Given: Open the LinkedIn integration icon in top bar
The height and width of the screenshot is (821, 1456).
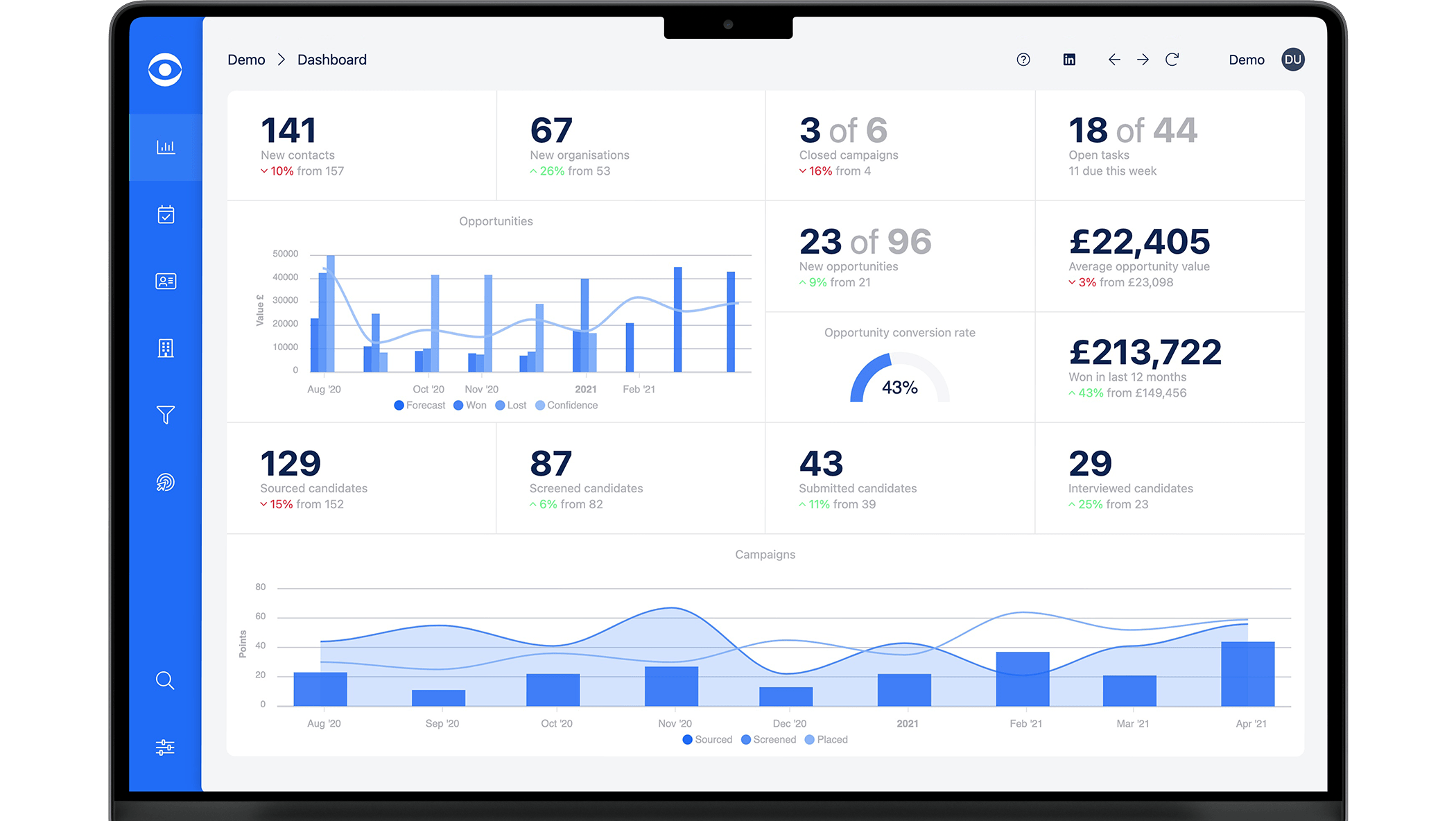Looking at the screenshot, I should [1069, 60].
